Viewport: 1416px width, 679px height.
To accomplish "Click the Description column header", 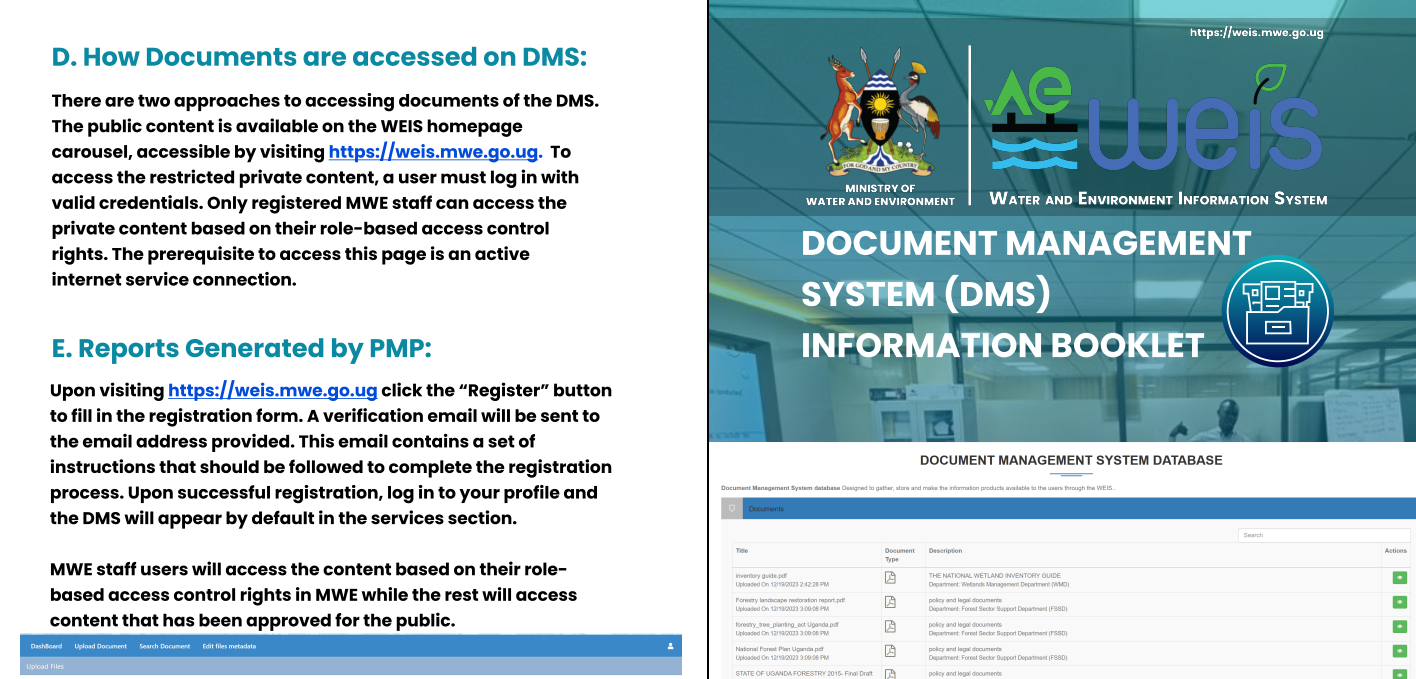I will [x=946, y=551].
